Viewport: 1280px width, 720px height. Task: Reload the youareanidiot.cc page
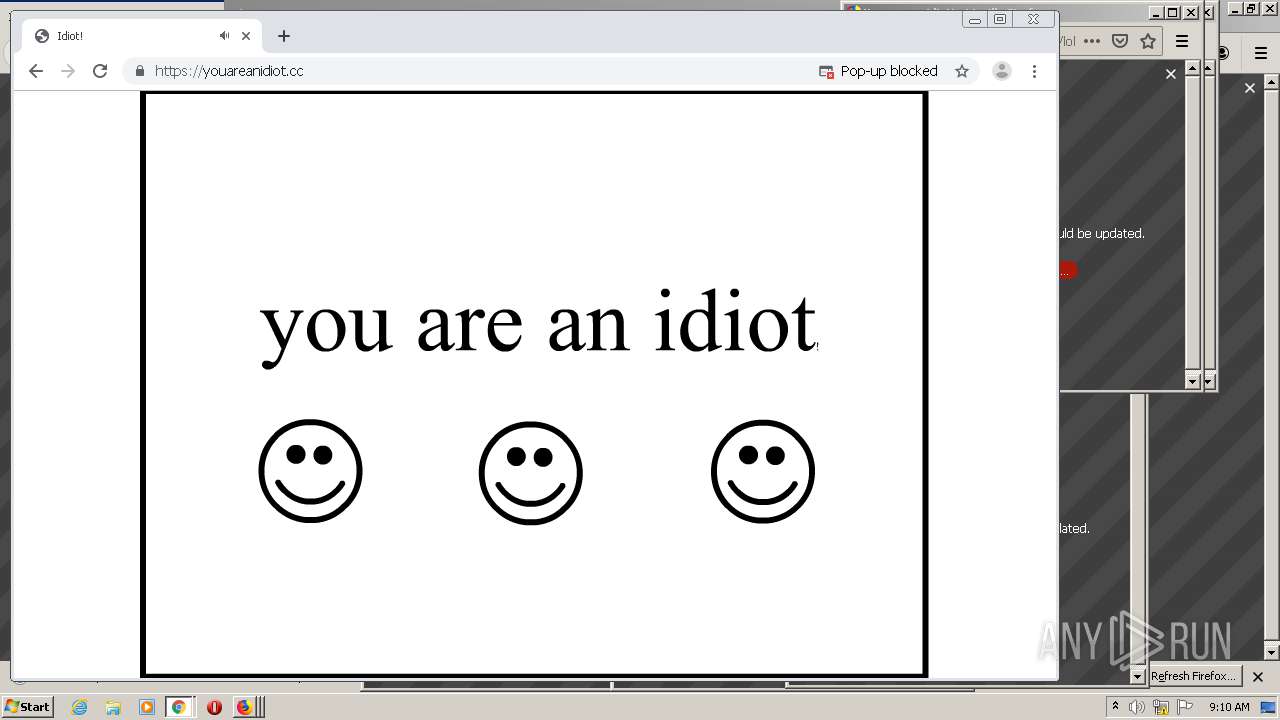tap(100, 71)
